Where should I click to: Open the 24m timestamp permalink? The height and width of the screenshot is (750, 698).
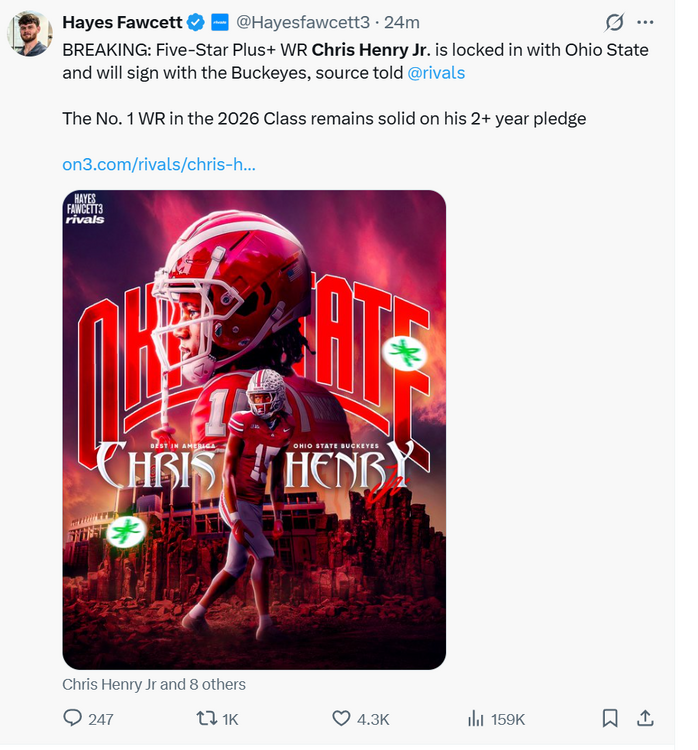[403, 22]
